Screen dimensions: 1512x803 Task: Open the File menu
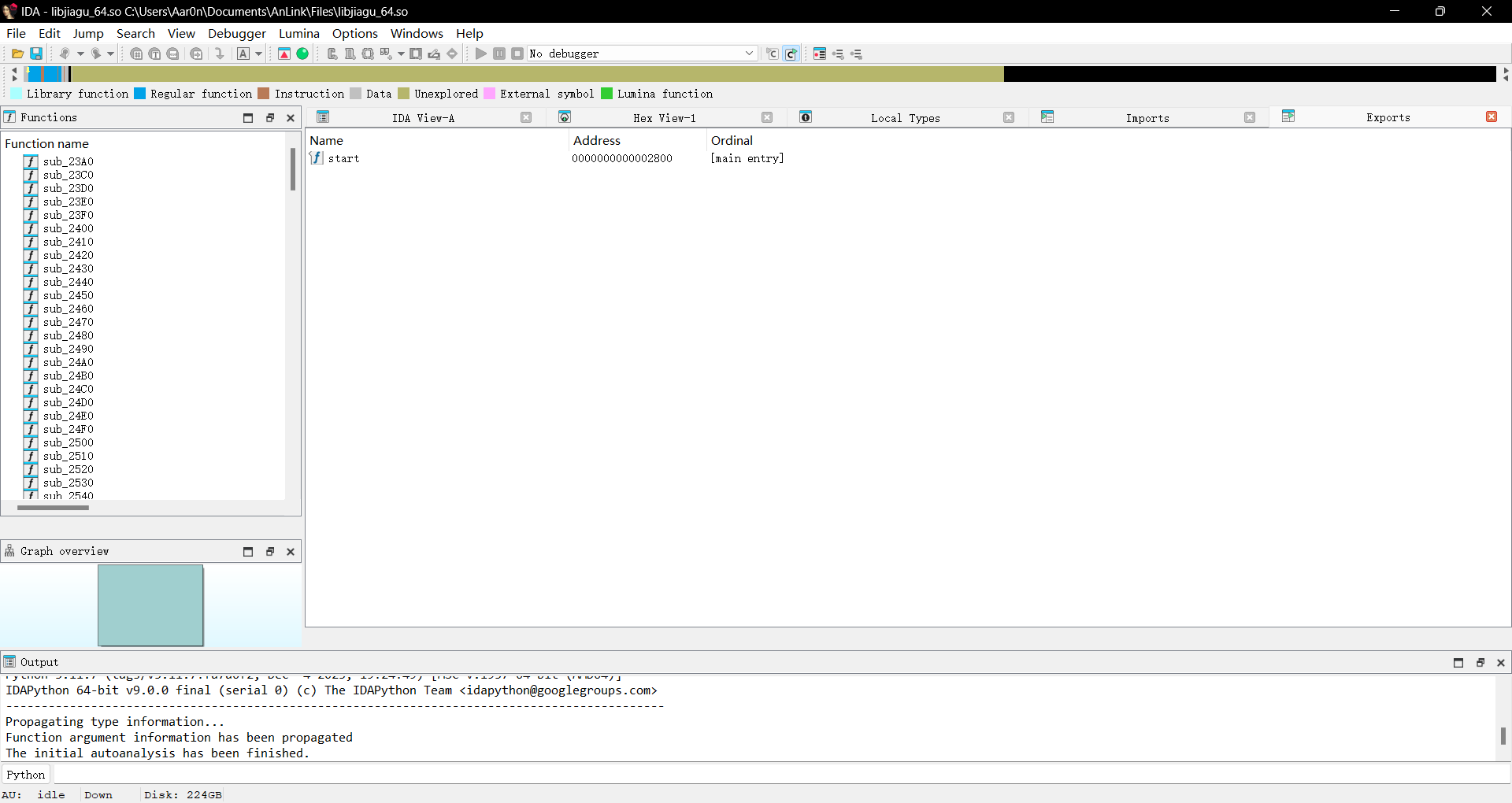[x=16, y=33]
